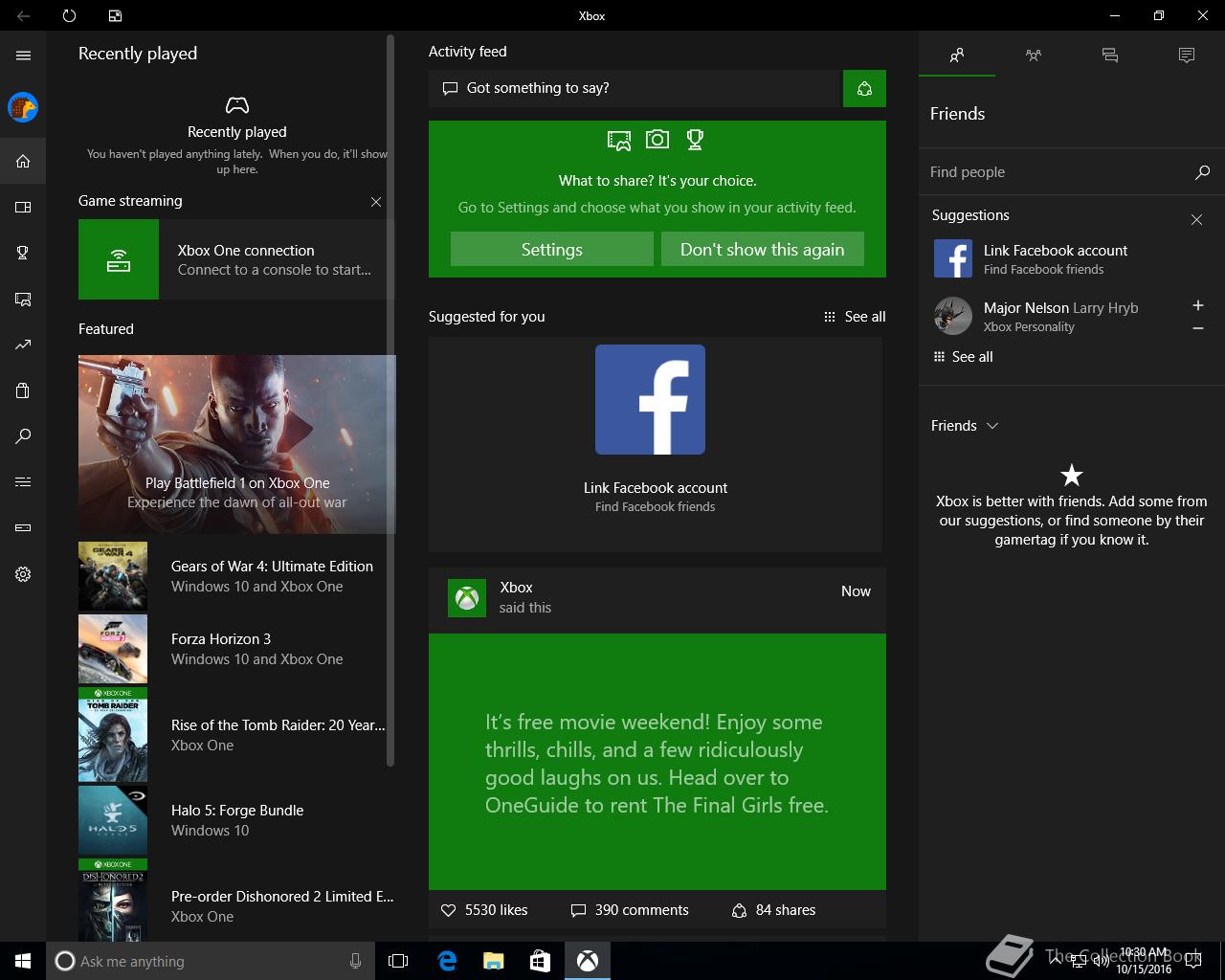The image size is (1225, 980).
Task: Open OneGuide list icon in sidebar
Action: click(x=23, y=482)
